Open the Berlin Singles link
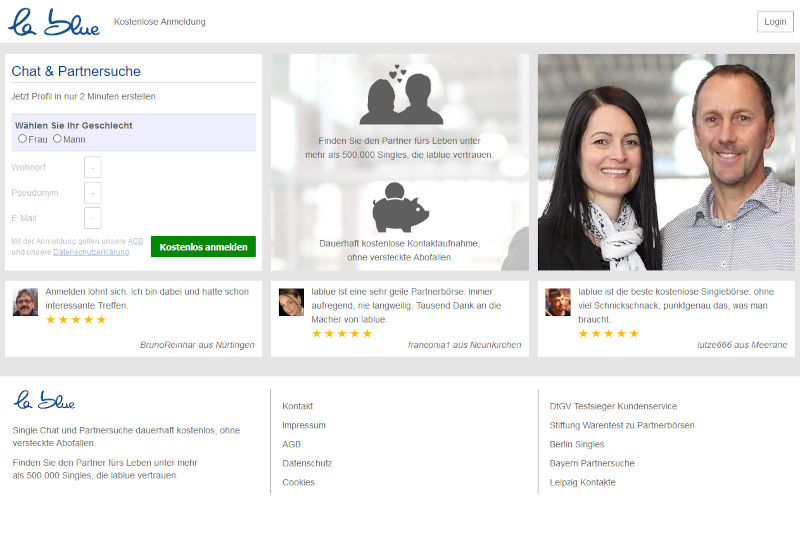The width and height of the screenshot is (800, 545). pyautogui.click(x=577, y=444)
